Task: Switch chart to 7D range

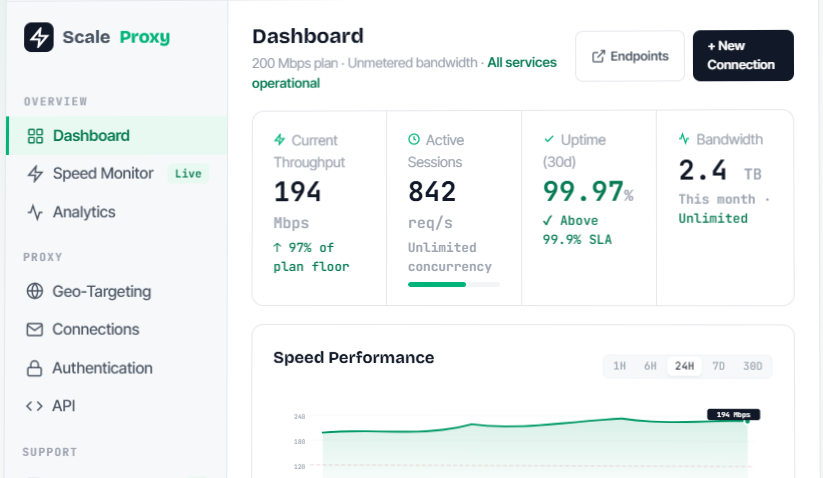Action: [719, 366]
